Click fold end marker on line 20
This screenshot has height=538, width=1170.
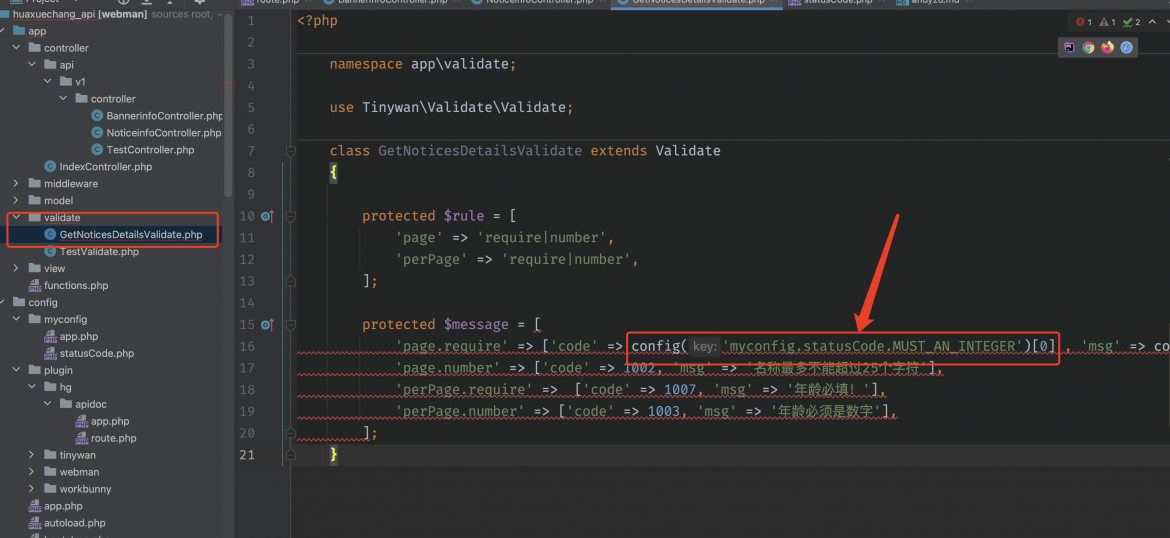[291, 433]
